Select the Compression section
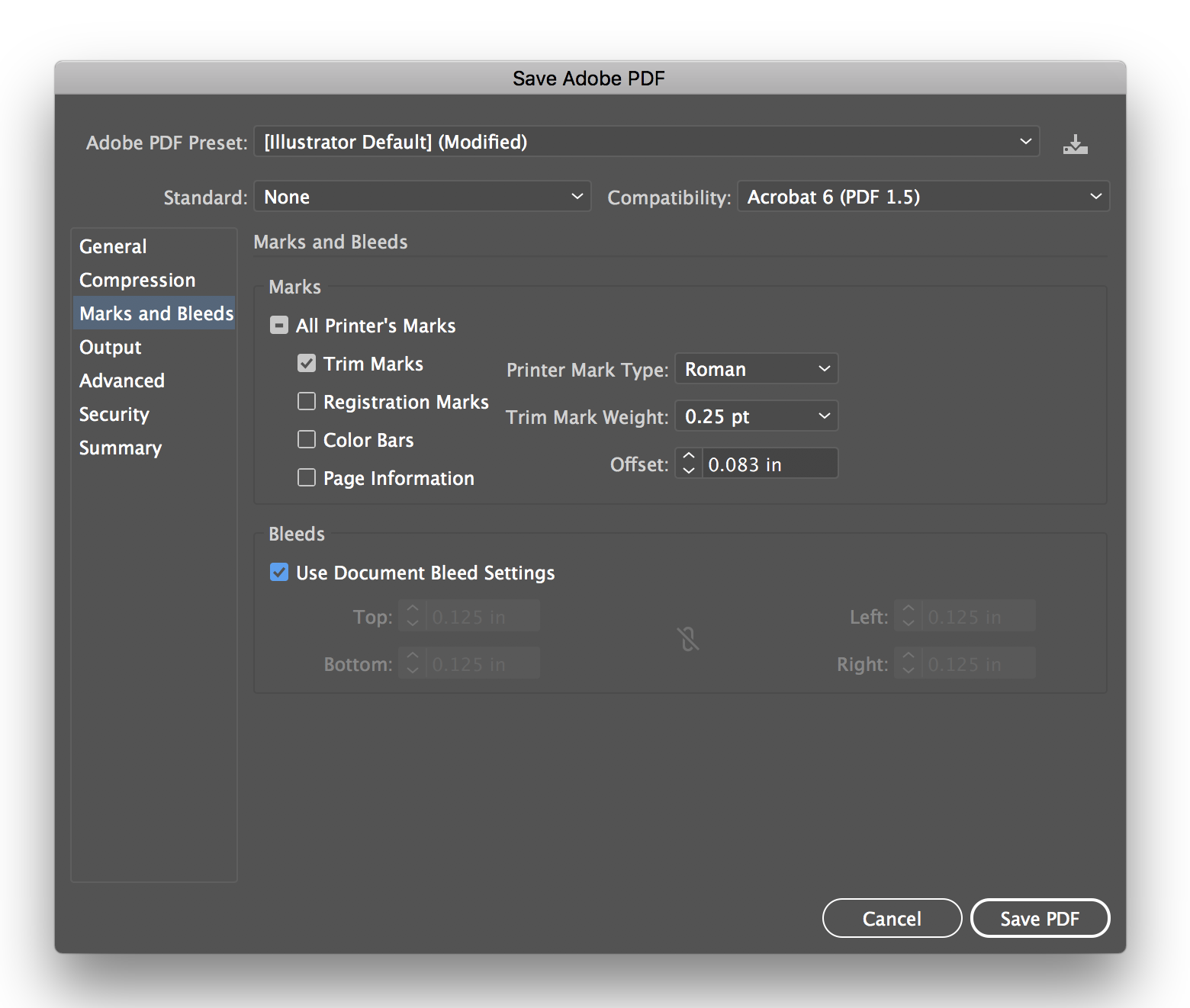 click(x=154, y=280)
